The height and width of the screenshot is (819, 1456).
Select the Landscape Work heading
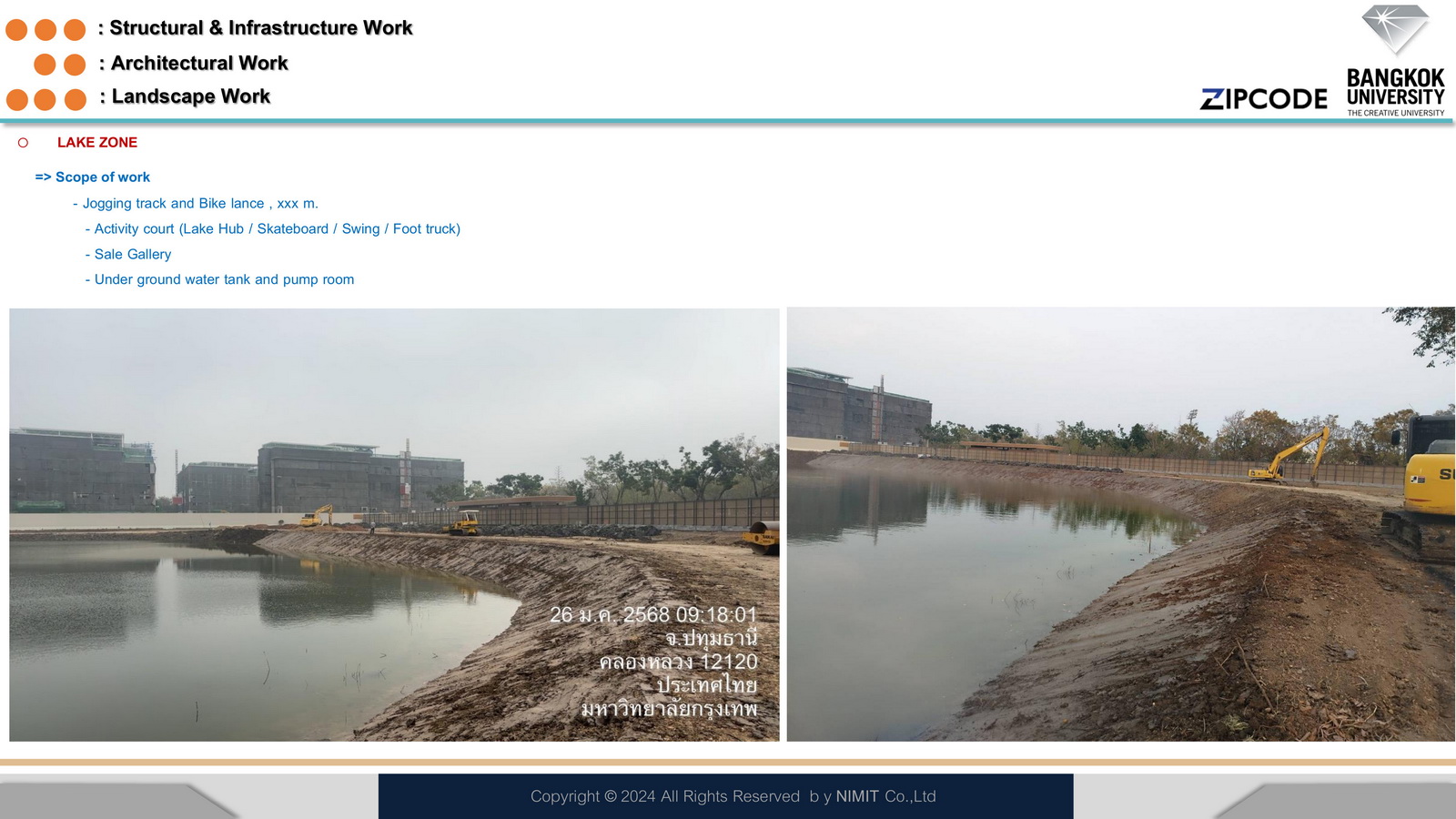pos(190,96)
